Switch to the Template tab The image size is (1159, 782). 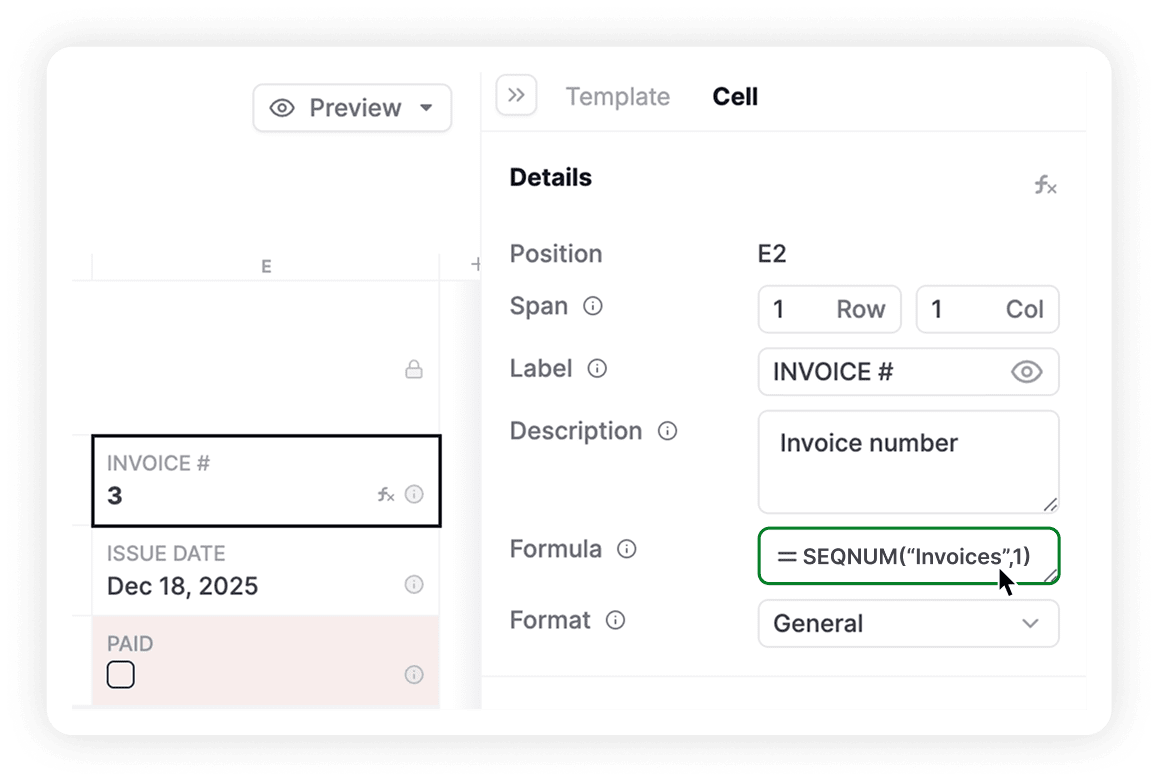pos(617,97)
